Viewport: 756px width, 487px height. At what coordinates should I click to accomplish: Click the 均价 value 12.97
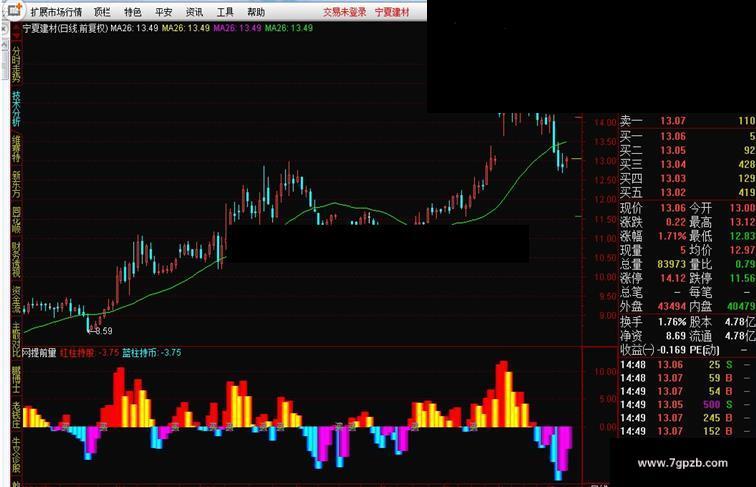(742, 250)
